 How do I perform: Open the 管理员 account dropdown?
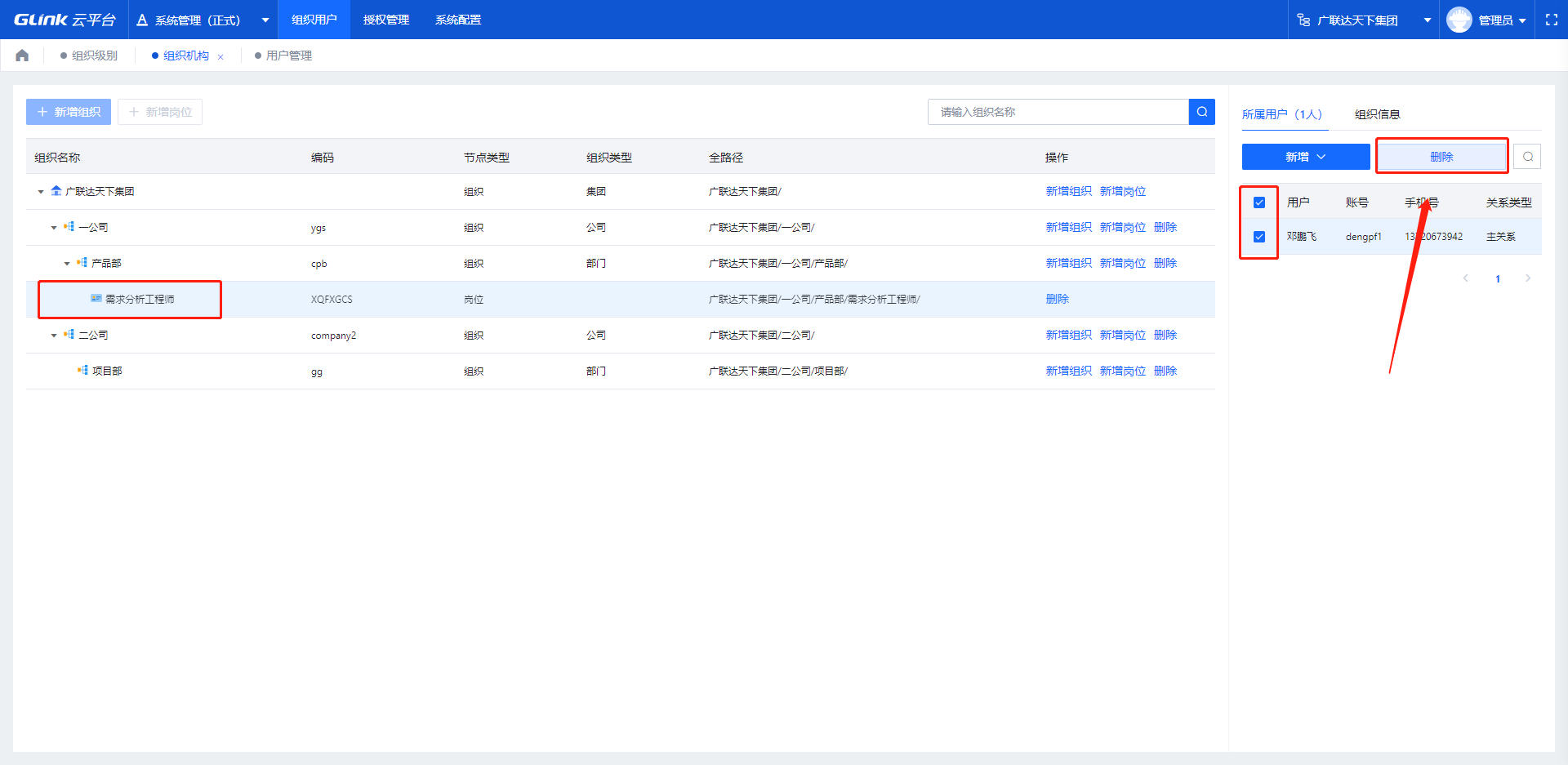(x=1522, y=20)
